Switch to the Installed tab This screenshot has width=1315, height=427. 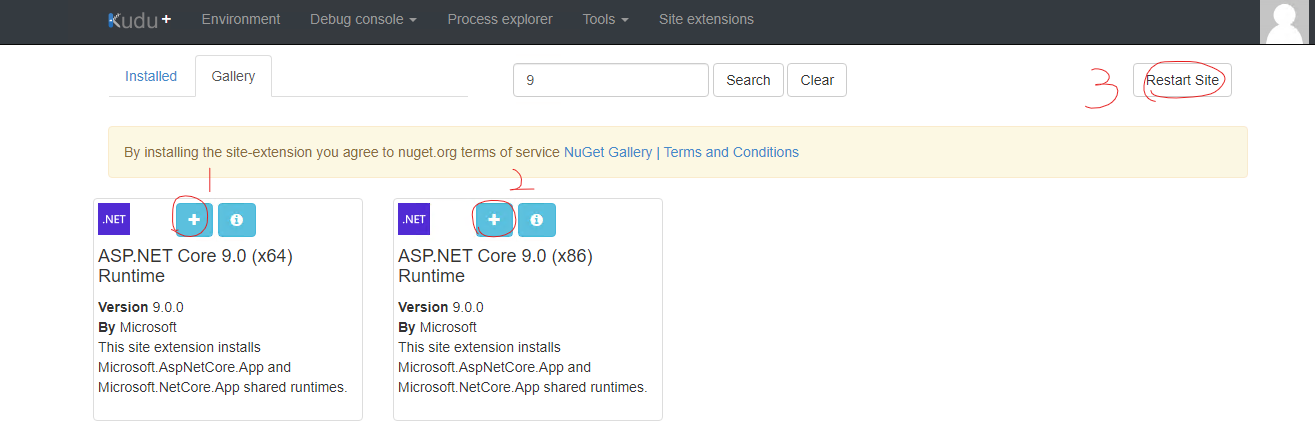(x=151, y=76)
